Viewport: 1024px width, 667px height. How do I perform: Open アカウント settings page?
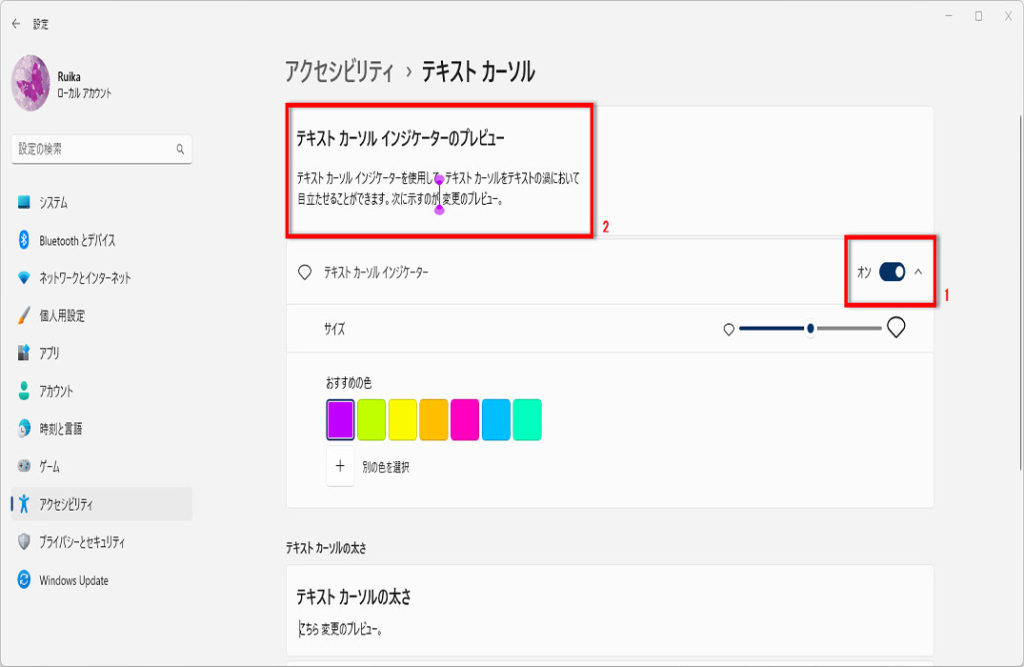tap(56, 391)
